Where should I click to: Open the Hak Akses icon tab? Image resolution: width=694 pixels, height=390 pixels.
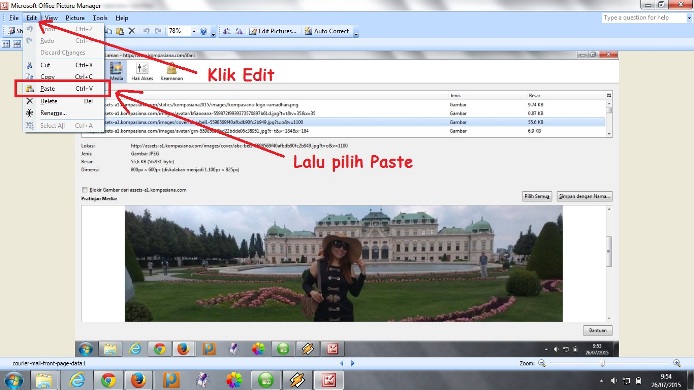(x=142, y=71)
